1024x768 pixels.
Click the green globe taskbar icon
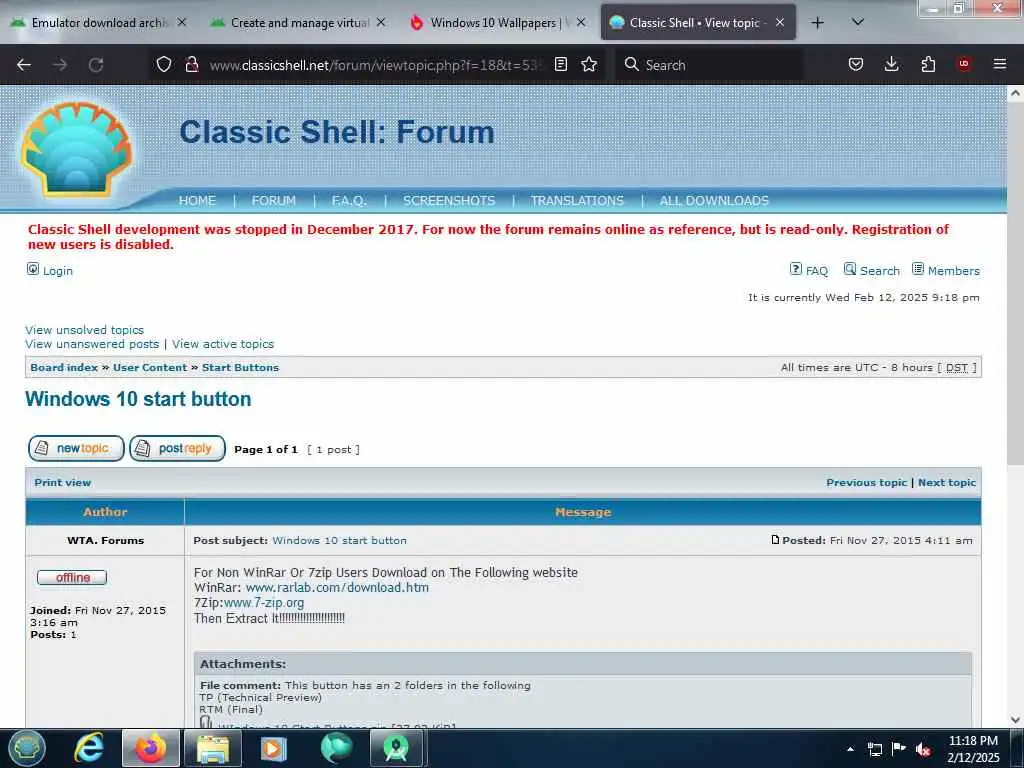(x=336, y=748)
